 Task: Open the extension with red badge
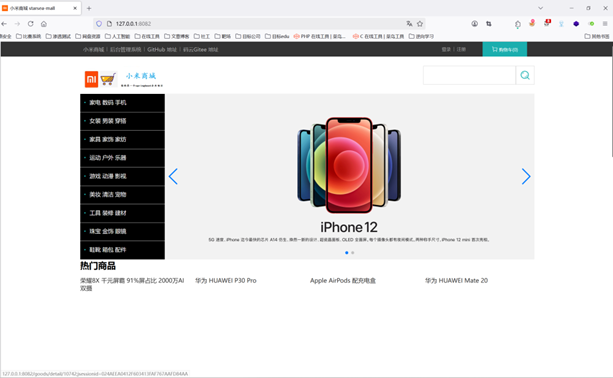[x=547, y=23]
